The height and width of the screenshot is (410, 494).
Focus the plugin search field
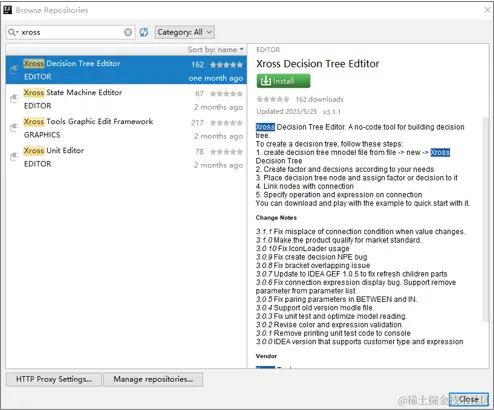pyautogui.click(x=71, y=32)
